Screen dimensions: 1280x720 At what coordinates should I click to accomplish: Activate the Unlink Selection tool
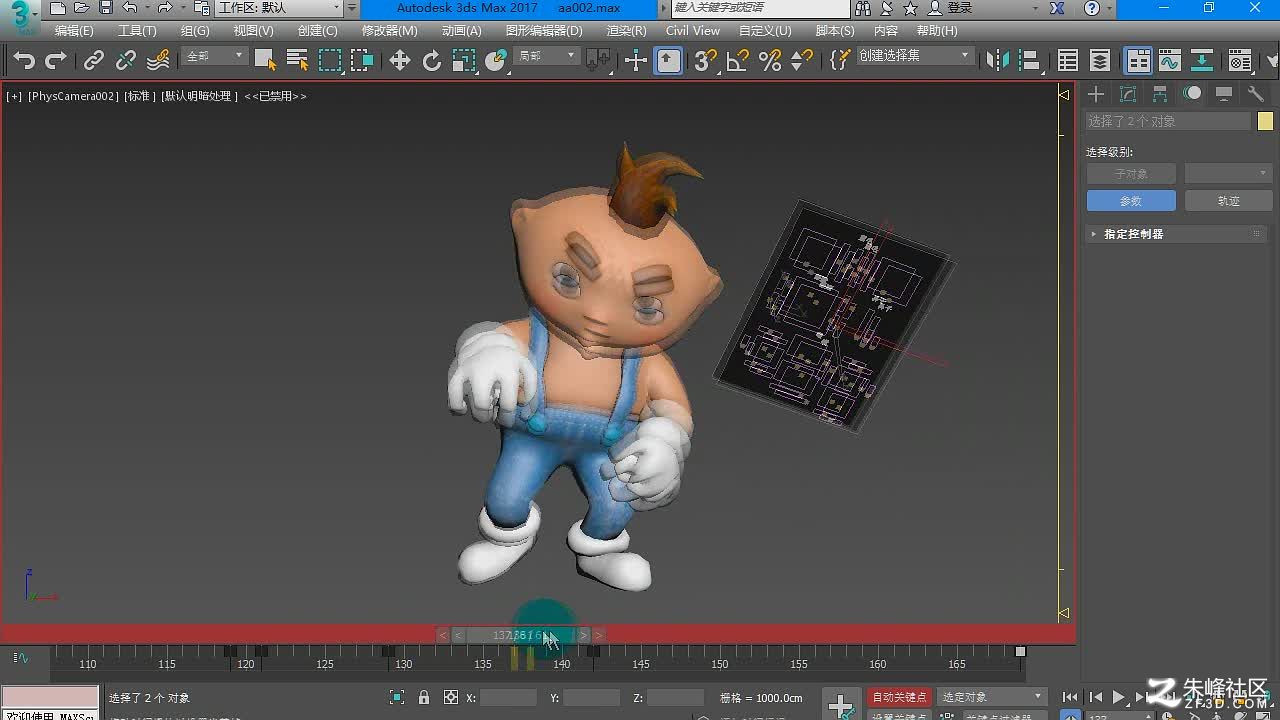[126, 61]
